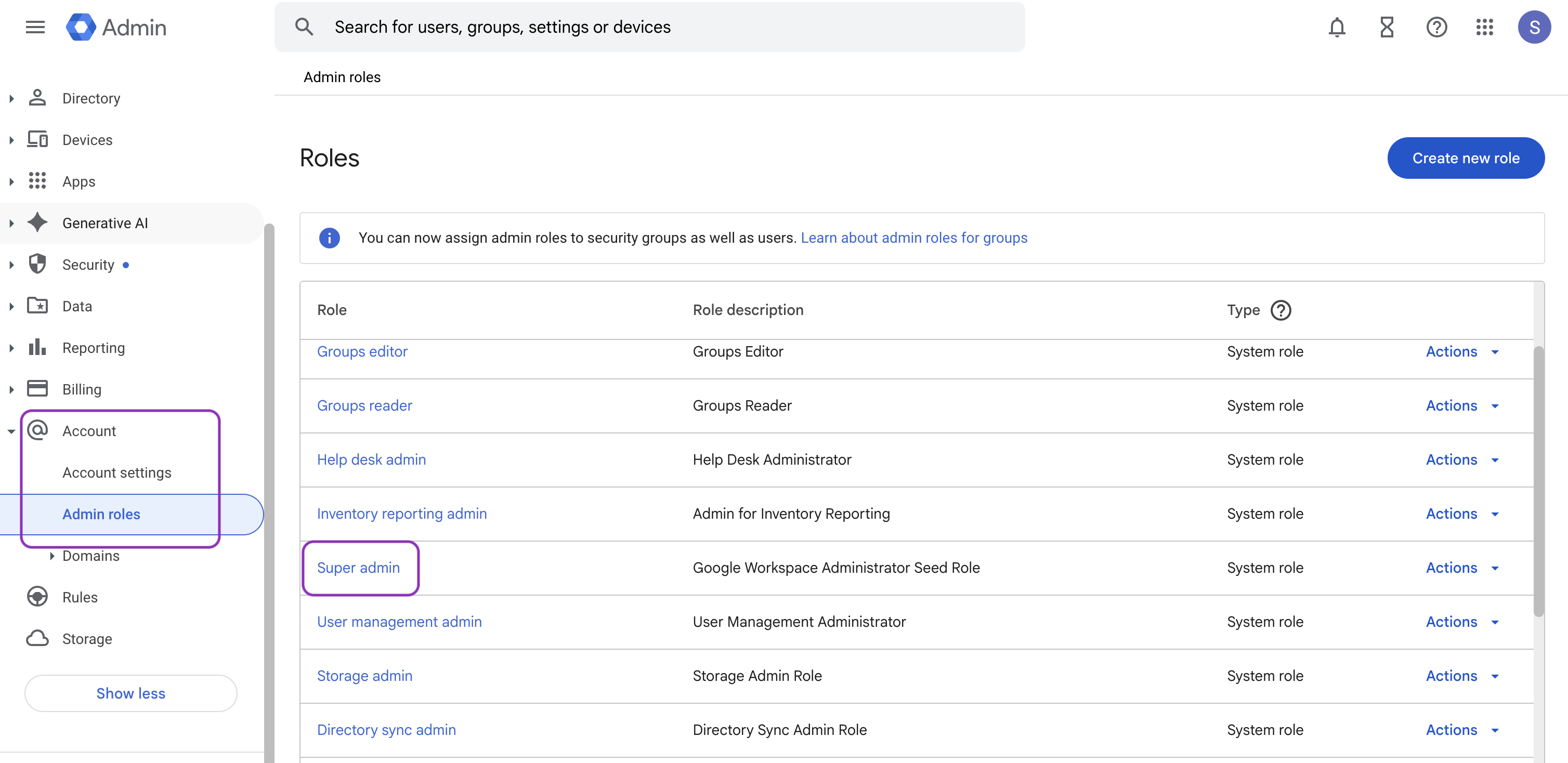Click the notifications bell icon
Image resolution: width=1568 pixels, height=763 pixels.
[x=1336, y=27]
